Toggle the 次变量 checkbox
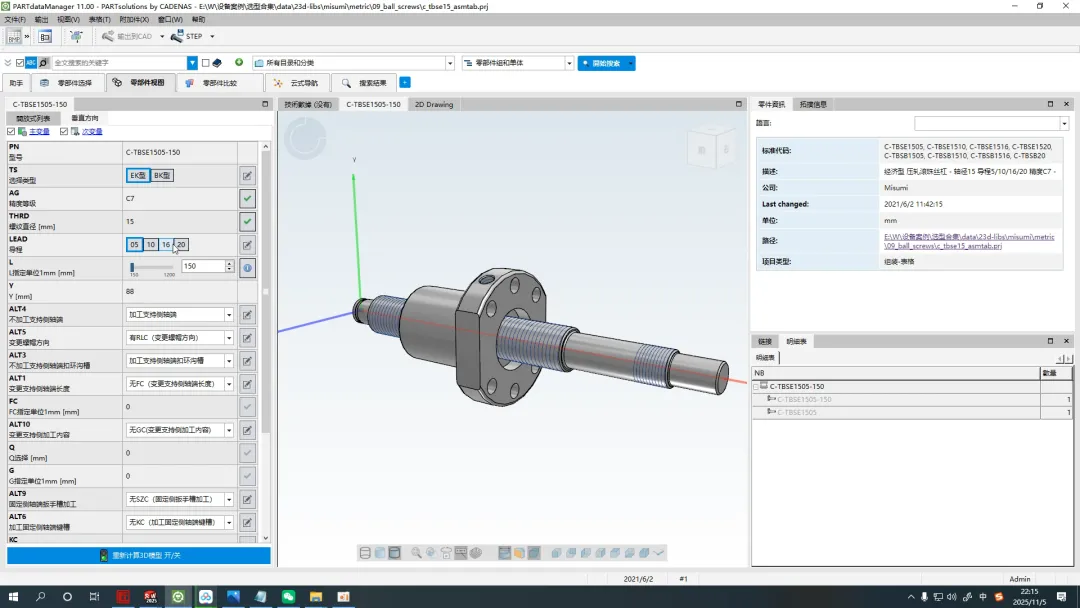The image size is (1080, 608). point(64,132)
